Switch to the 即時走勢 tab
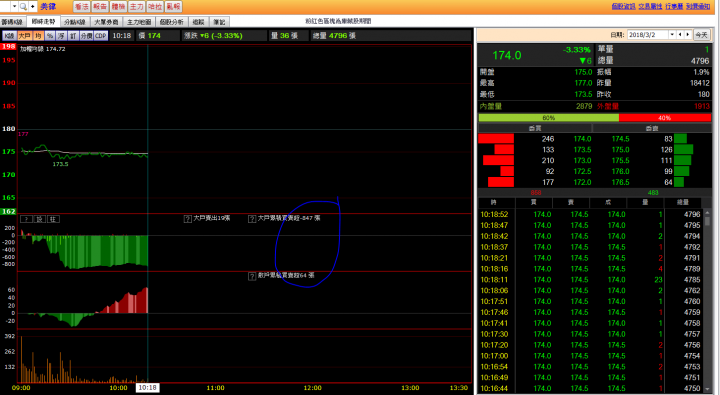 pyautogui.click(x=44, y=22)
